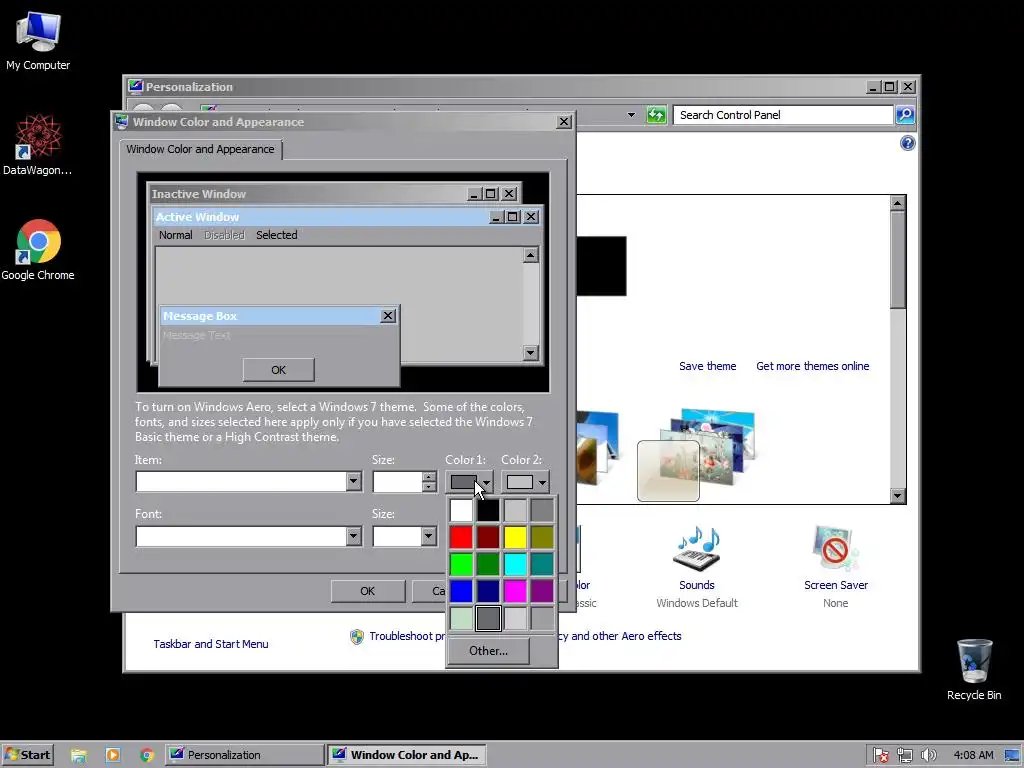Screen dimensions: 1024x768
Task: Click the shield icon beside Troubleshoot link
Action: click(357, 637)
